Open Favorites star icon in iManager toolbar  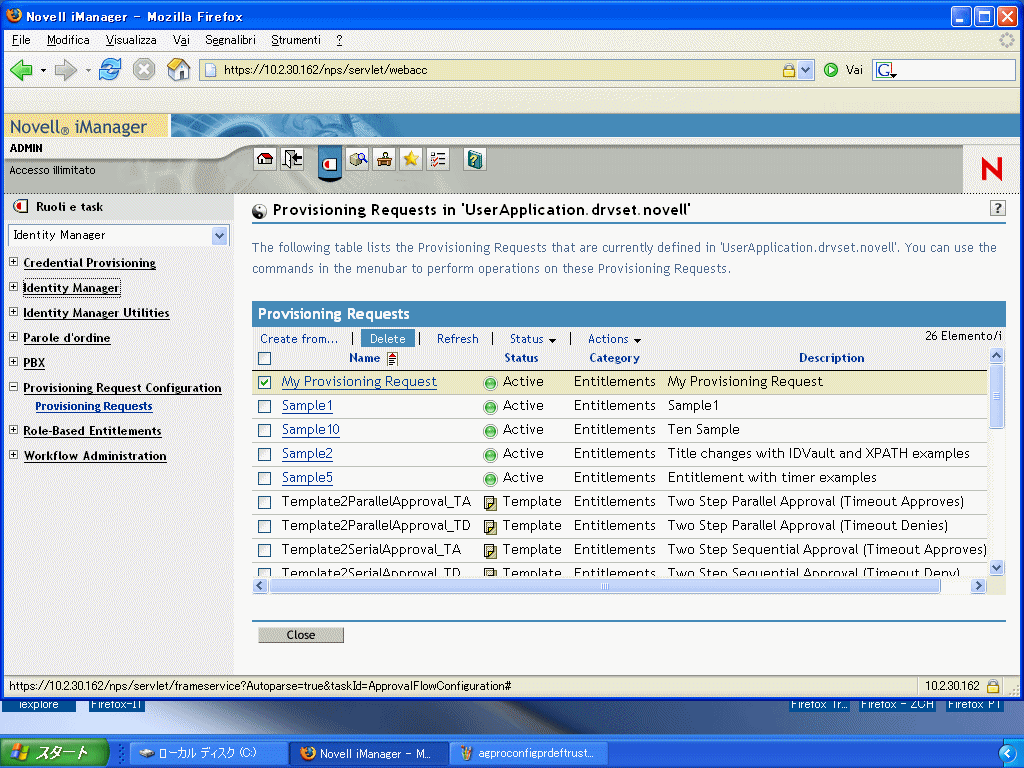pyautogui.click(x=410, y=160)
